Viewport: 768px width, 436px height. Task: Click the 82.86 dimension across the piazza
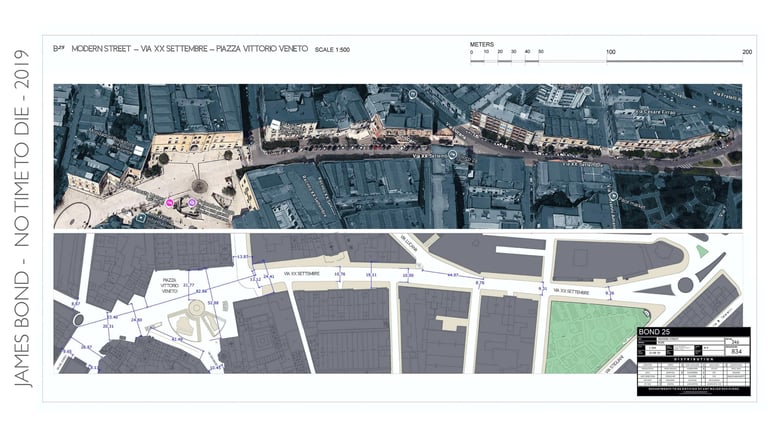201,291
